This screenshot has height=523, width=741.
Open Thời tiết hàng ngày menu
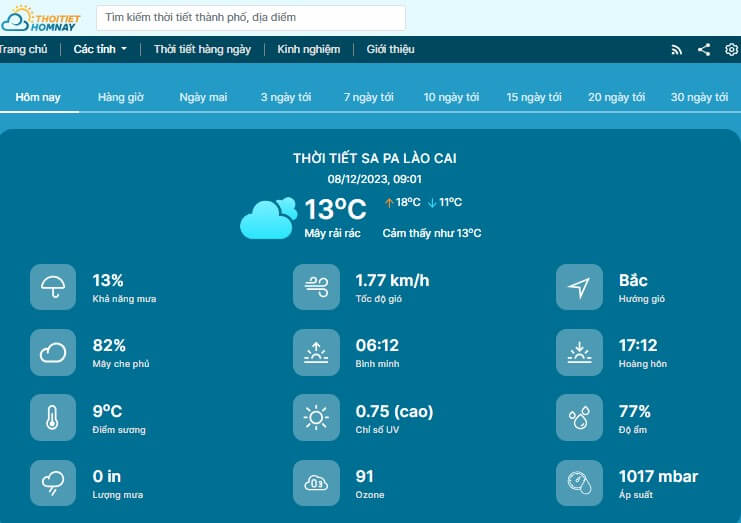pos(201,49)
